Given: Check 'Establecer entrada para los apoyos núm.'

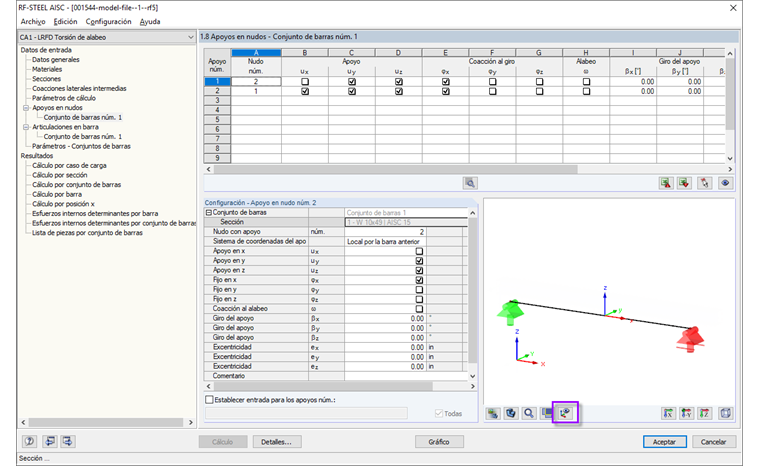Looking at the screenshot, I should click(x=209, y=400).
